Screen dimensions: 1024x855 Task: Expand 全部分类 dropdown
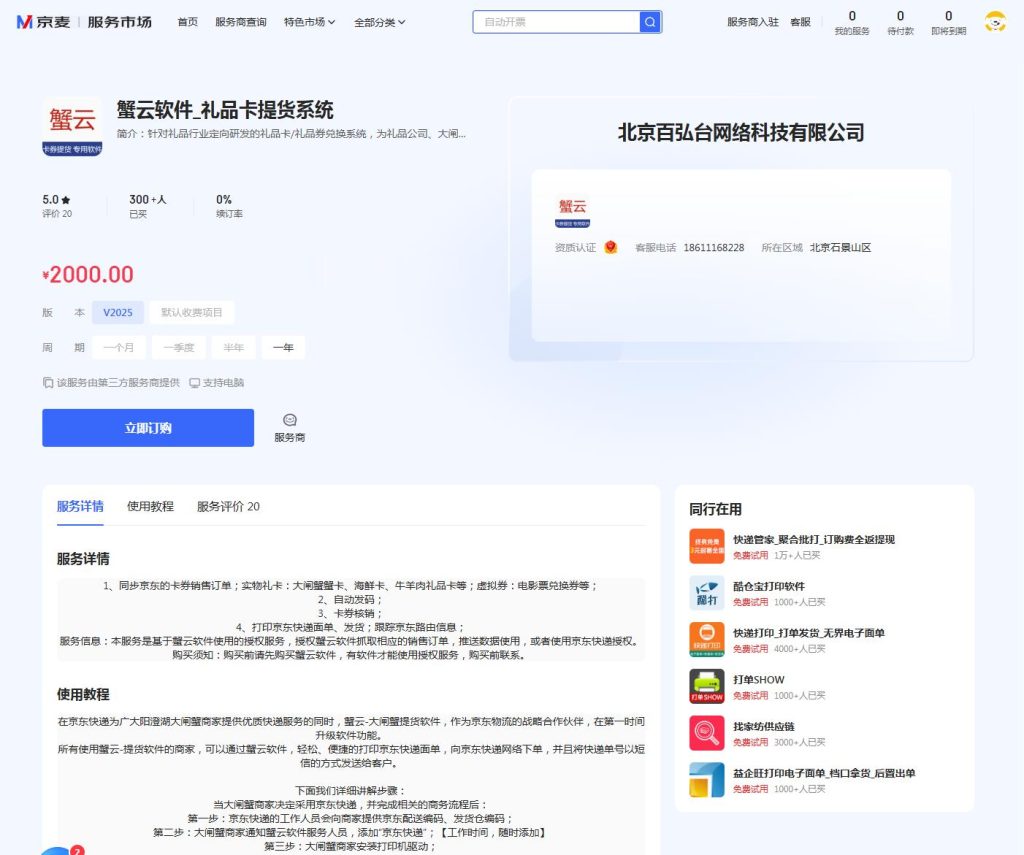coord(379,22)
